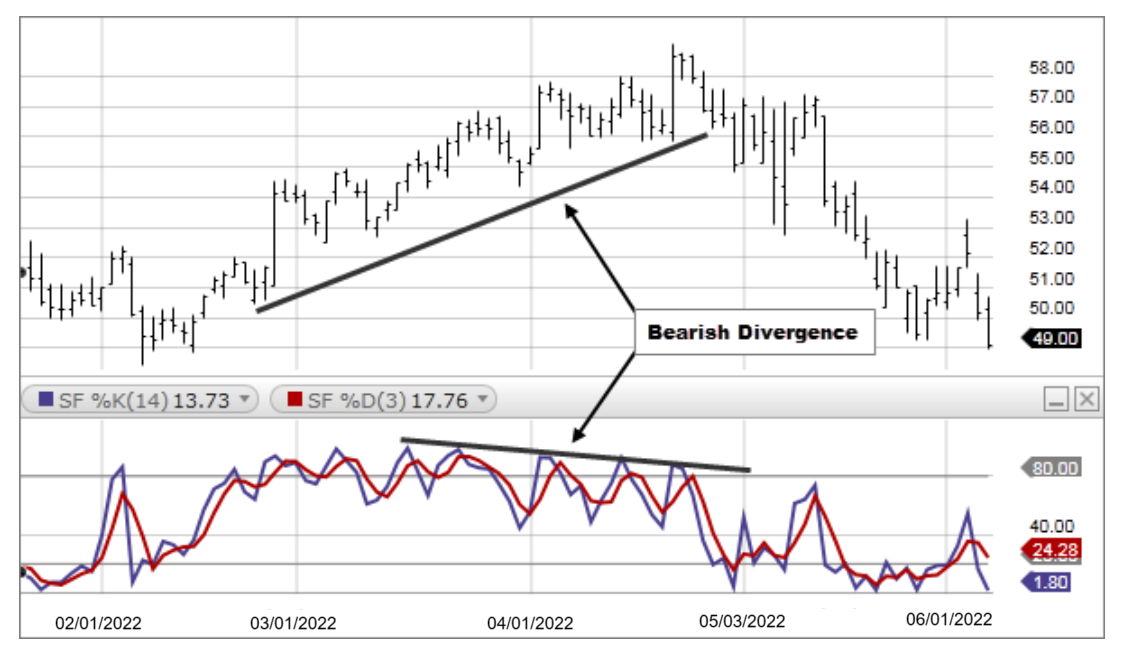Click the 05/03/2022 date axis label
The height and width of the screenshot is (660, 1128).
click(x=742, y=622)
